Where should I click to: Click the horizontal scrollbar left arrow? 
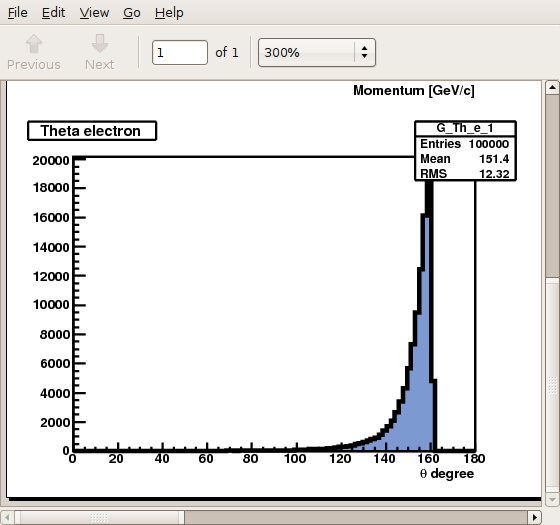[7, 517]
